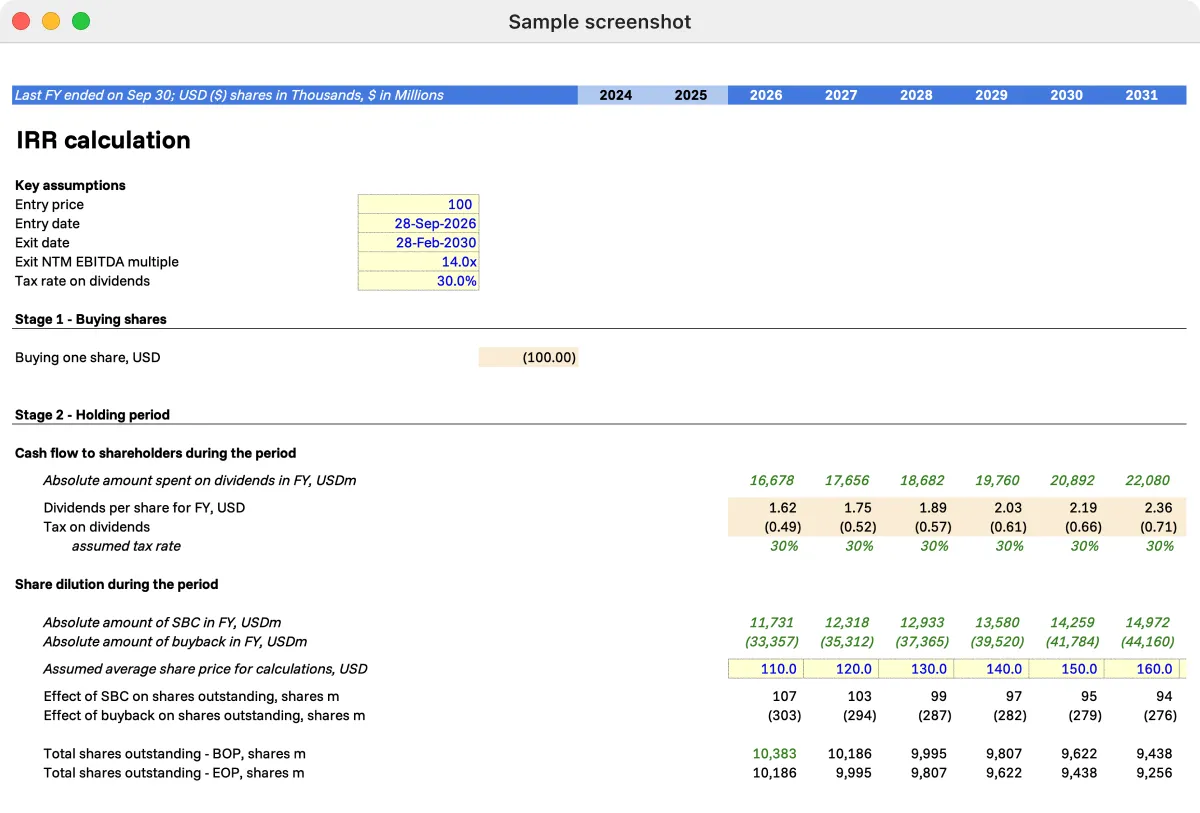Screen dimensions: 1200x813
Task: Click the 110.0 assumed share price cell
Action: (766, 669)
